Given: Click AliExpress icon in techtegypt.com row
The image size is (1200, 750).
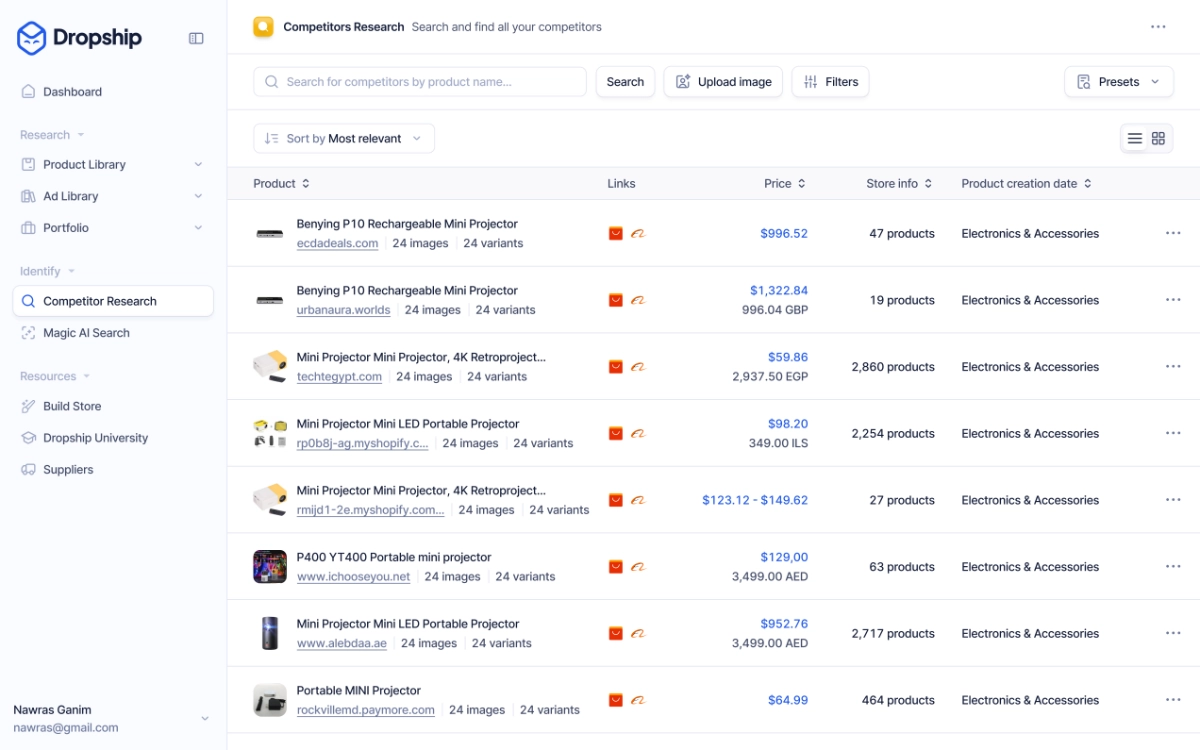Looking at the screenshot, I should (616, 367).
